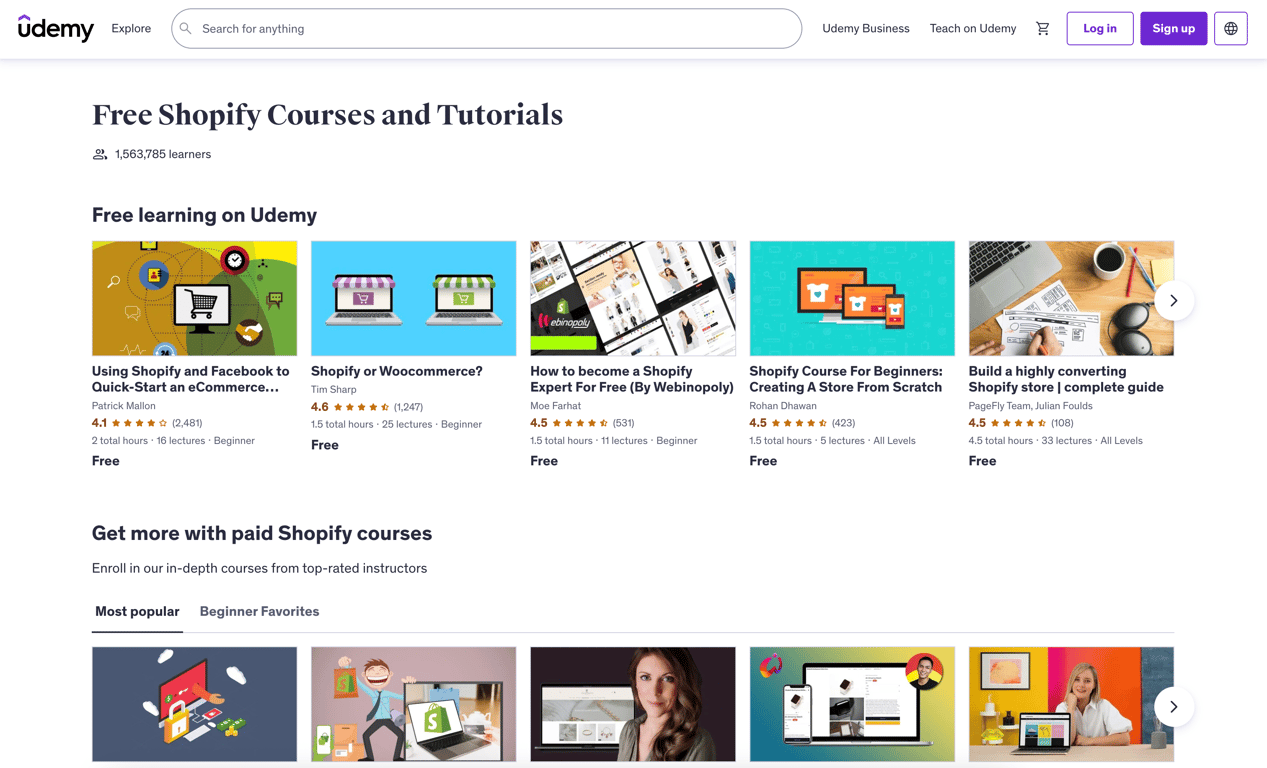Open the shopping cart icon
Viewport: 1267px width, 768px height.
coord(1043,29)
